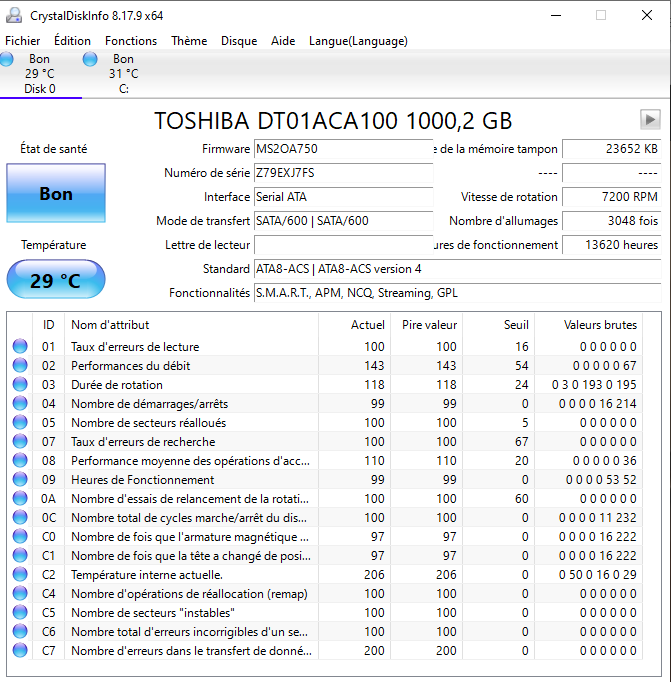Click the Fonctionnalités field
This screenshot has height=682, width=671.
click(x=457, y=293)
